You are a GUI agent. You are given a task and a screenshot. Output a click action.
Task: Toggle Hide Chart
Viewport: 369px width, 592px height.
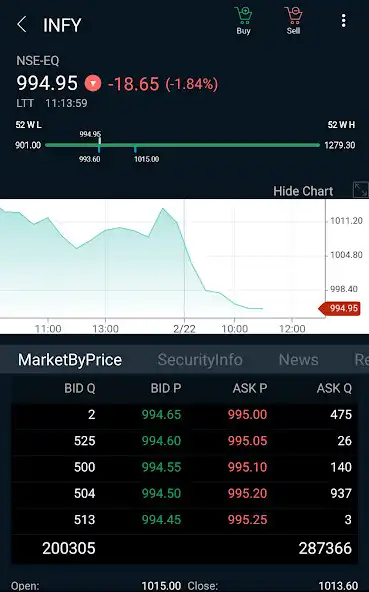[303, 191]
